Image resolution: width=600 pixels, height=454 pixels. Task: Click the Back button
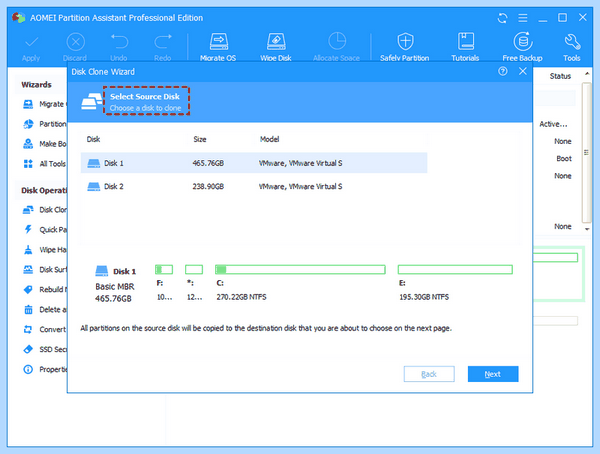point(429,374)
